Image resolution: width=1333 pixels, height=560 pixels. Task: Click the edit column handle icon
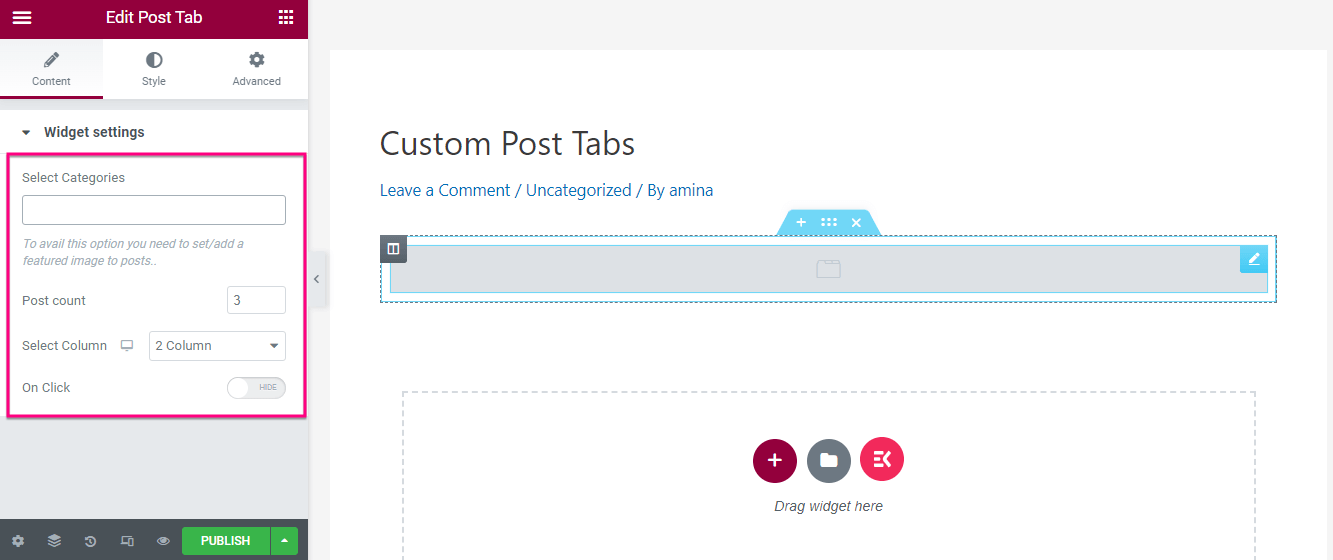coord(394,249)
